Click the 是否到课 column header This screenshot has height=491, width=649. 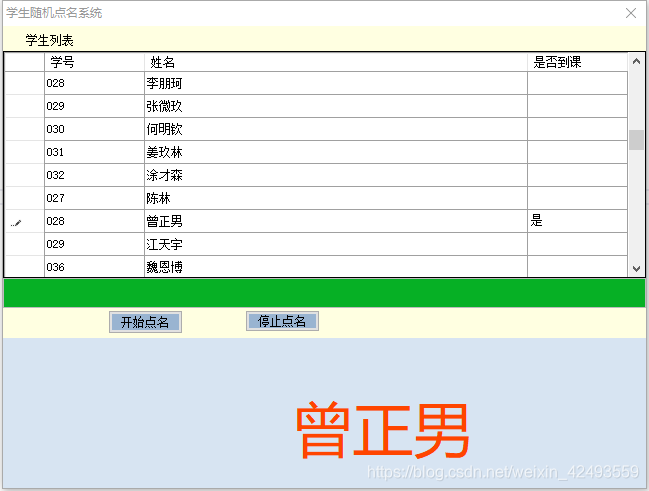(577, 62)
